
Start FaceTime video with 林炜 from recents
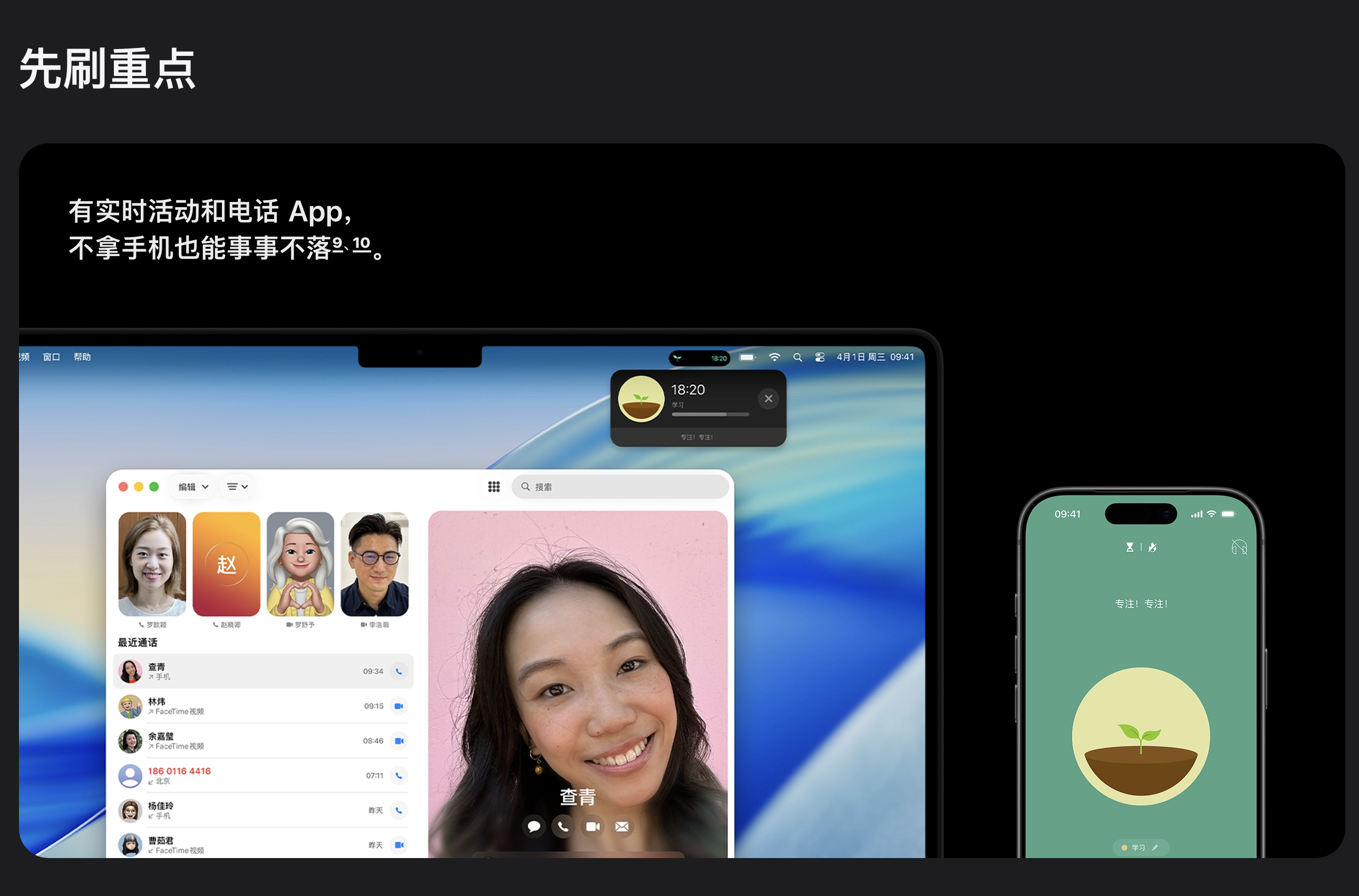(399, 706)
